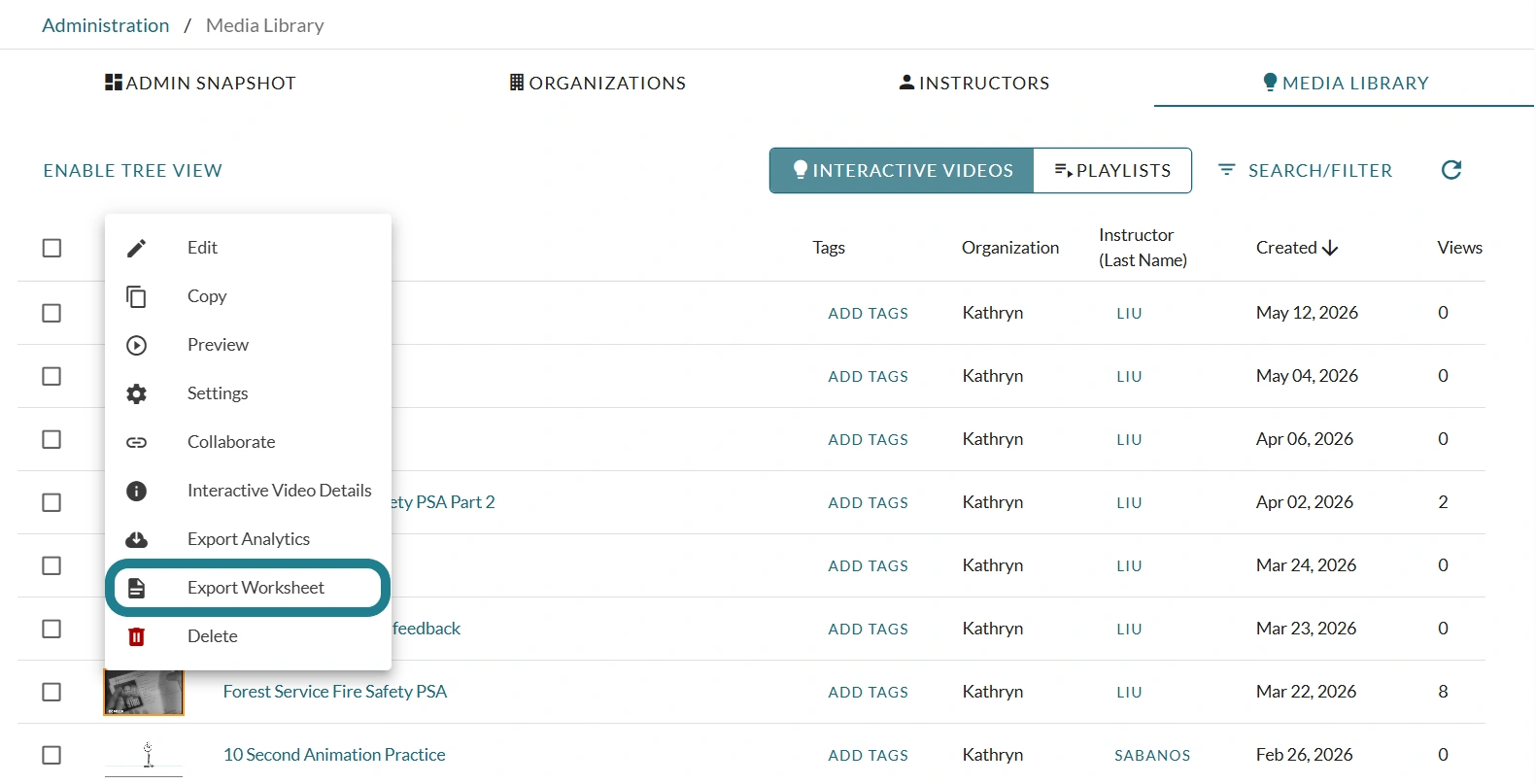This screenshot has width=1536, height=784.
Task: Click Add Tags in May 12, 2026 row
Action: (869, 313)
